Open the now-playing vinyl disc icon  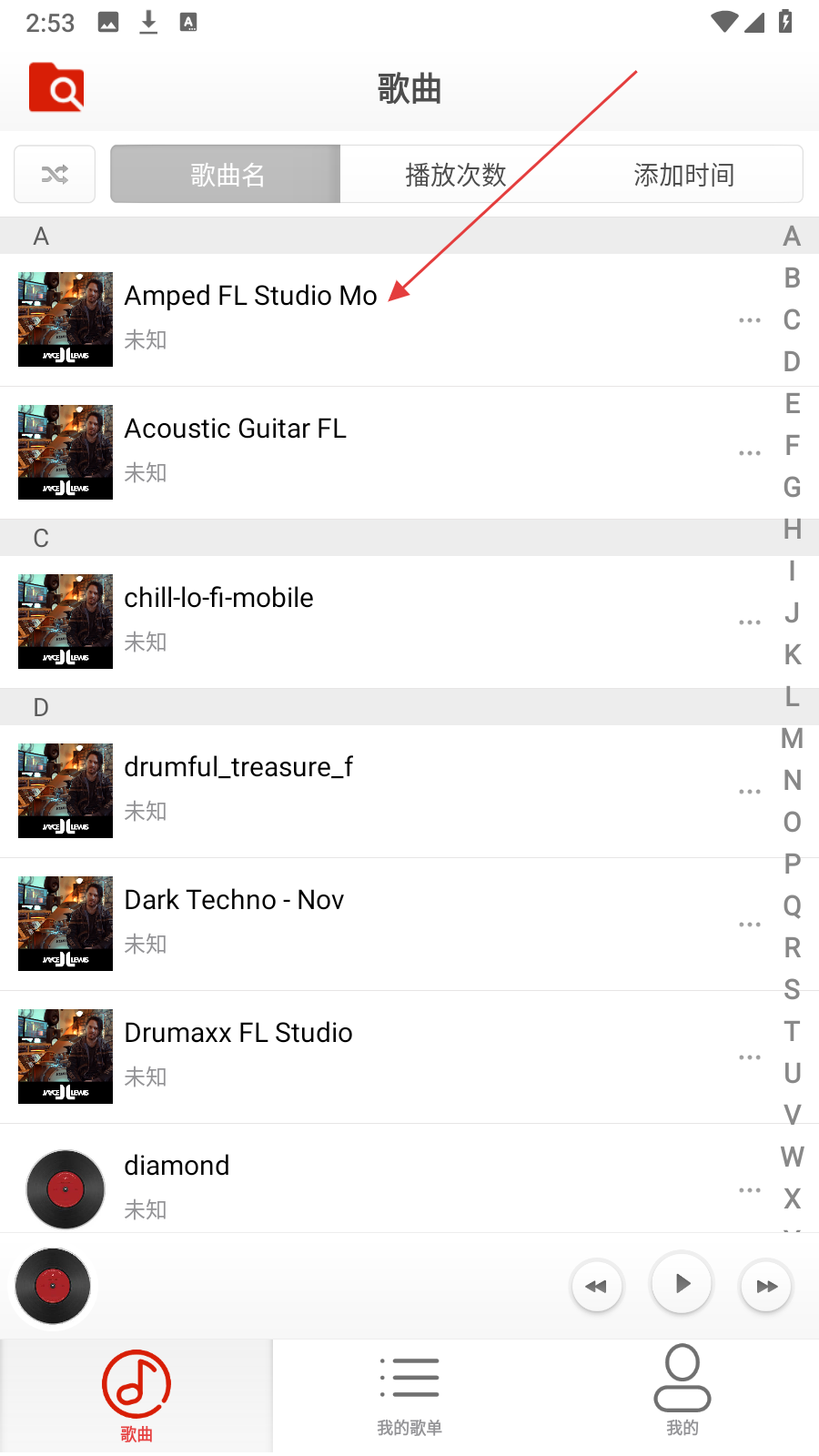53,1286
